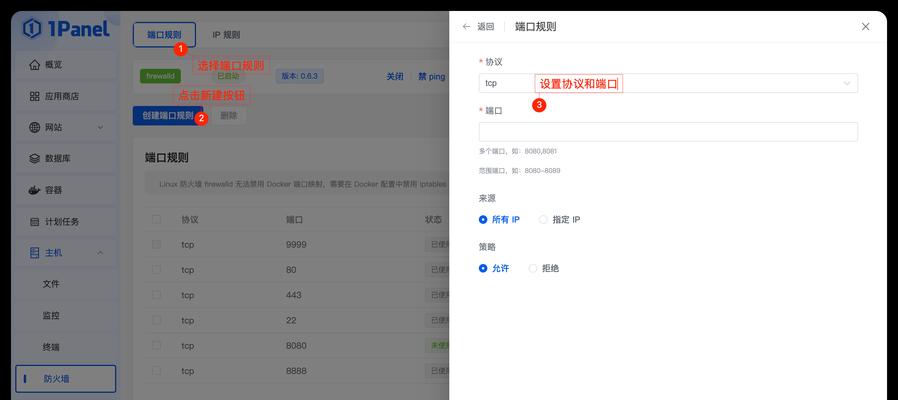Choose the 允许 policy radio button
This screenshot has width=898, height=400.
[x=483, y=268]
